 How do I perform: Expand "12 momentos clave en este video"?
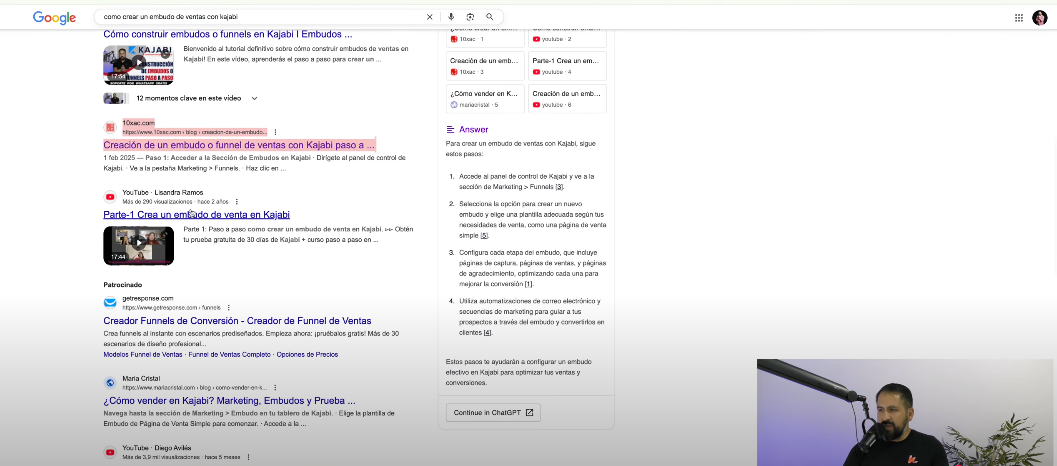click(x=254, y=98)
